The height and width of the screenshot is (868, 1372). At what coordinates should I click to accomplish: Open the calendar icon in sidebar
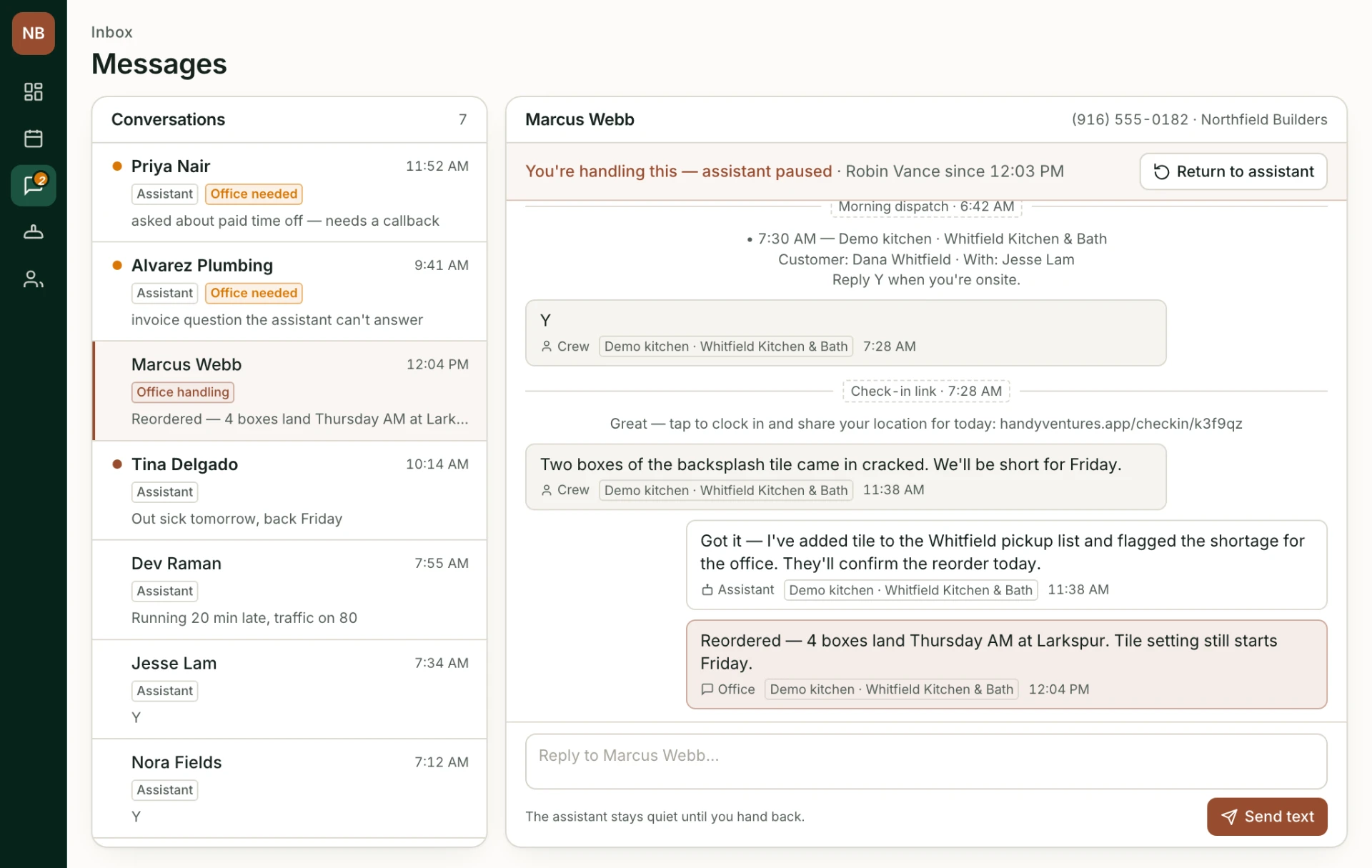33,139
